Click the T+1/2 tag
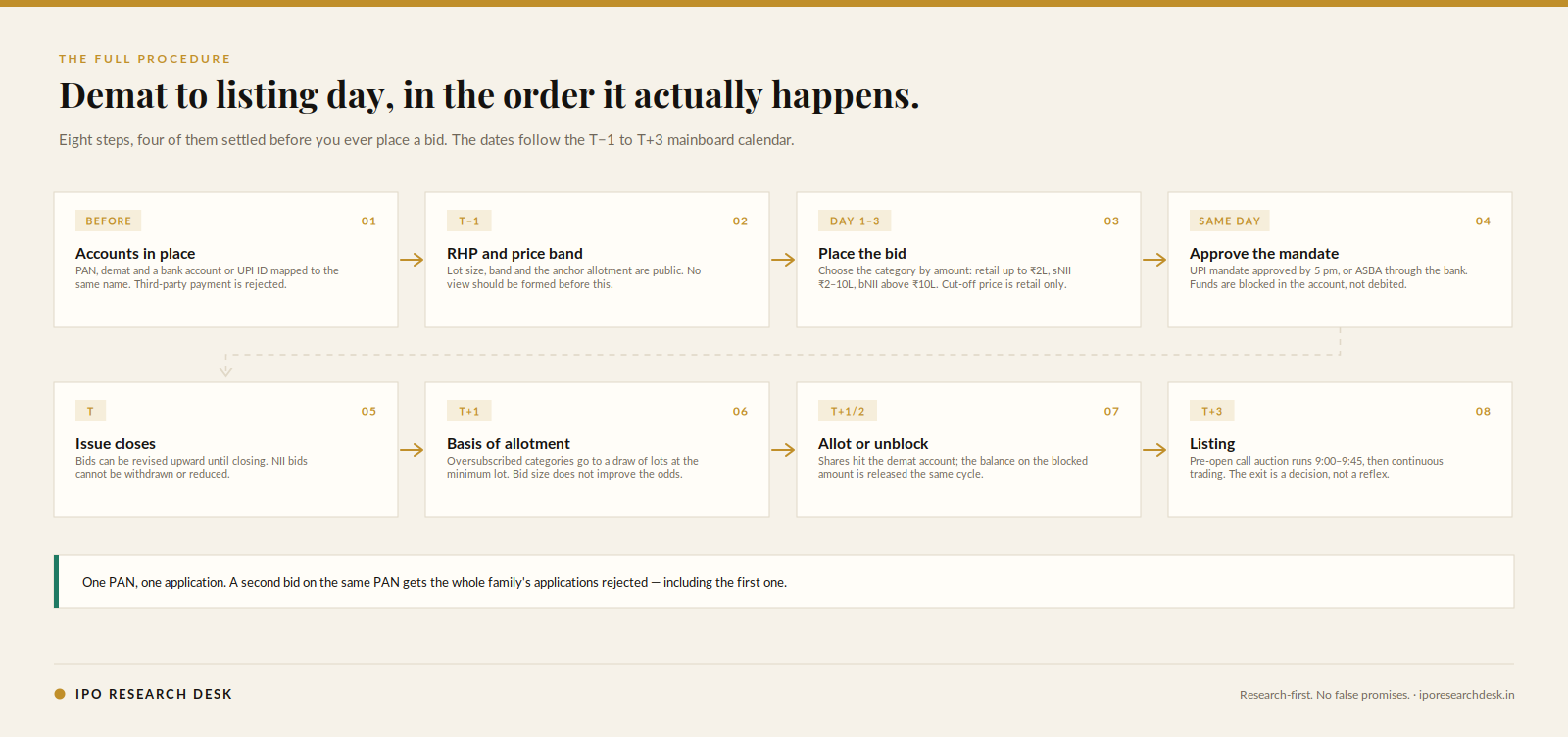The height and width of the screenshot is (737, 1568). tap(848, 412)
